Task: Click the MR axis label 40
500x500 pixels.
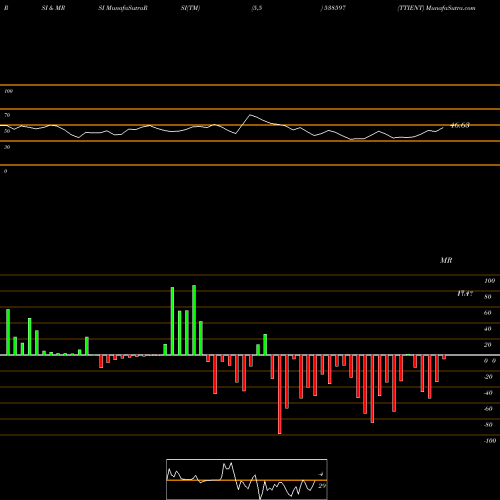Action: click(x=488, y=329)
